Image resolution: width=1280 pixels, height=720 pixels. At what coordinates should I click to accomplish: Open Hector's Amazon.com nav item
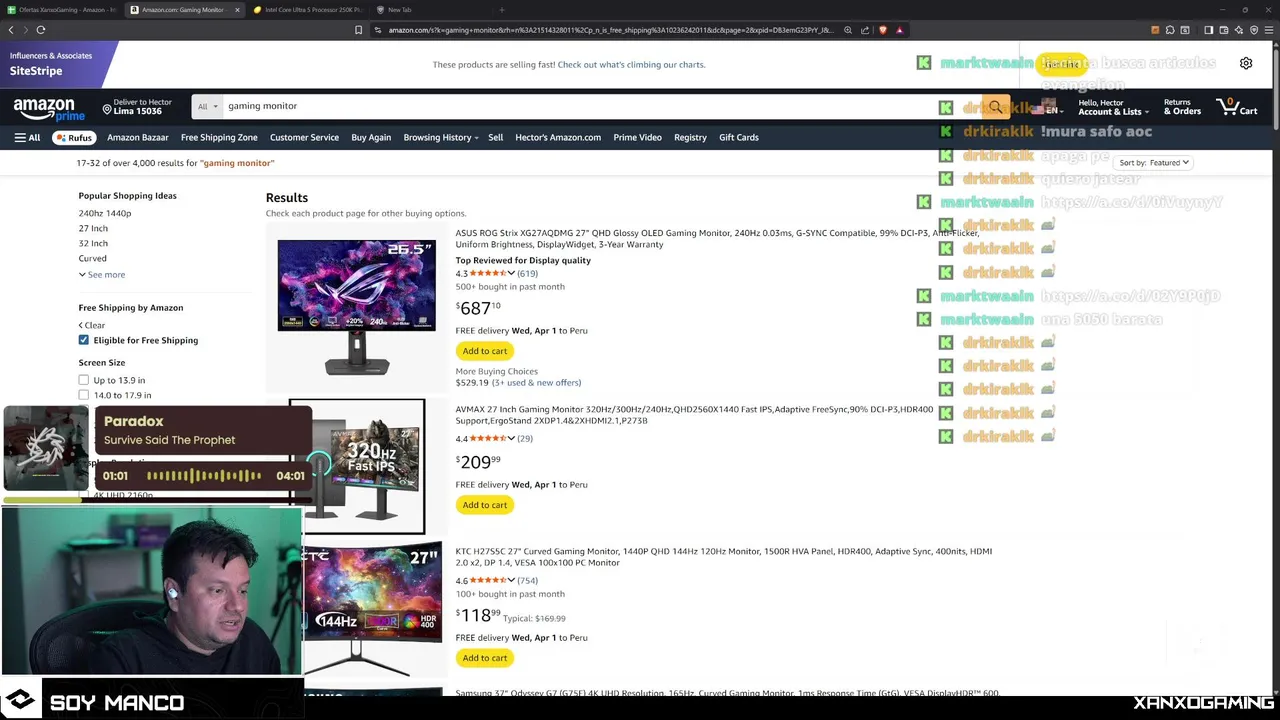pos(558,137)
